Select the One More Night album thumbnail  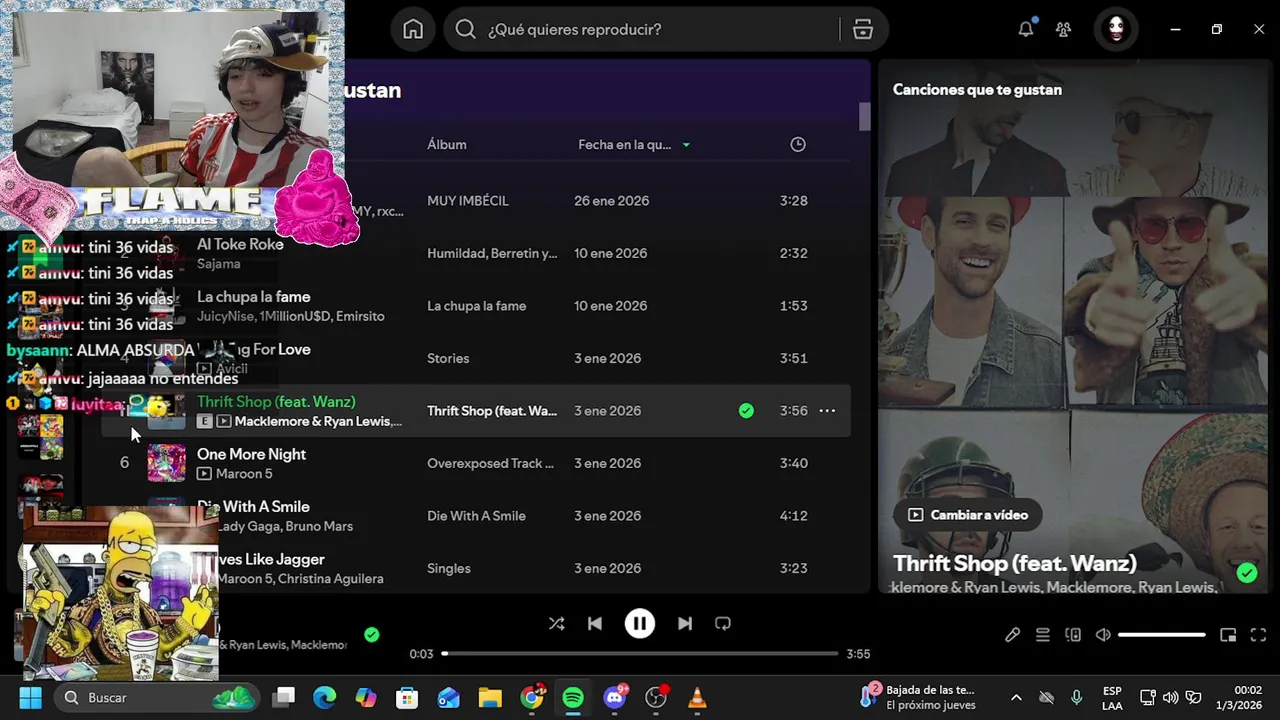(167, 463)
